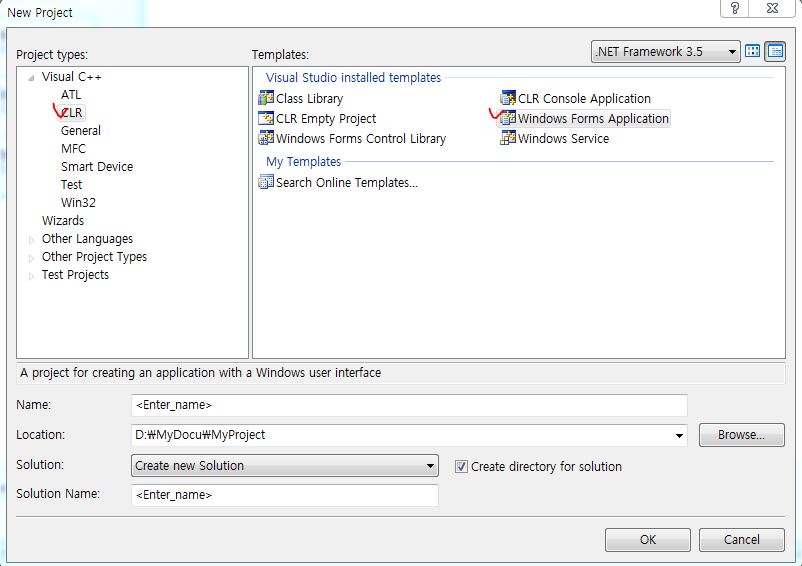Click the Visual C++ label in tree

pos(72,77)
